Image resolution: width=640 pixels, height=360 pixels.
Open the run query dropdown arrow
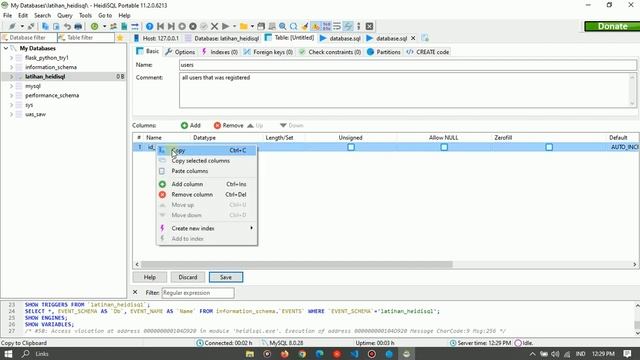tap(234, 26)
